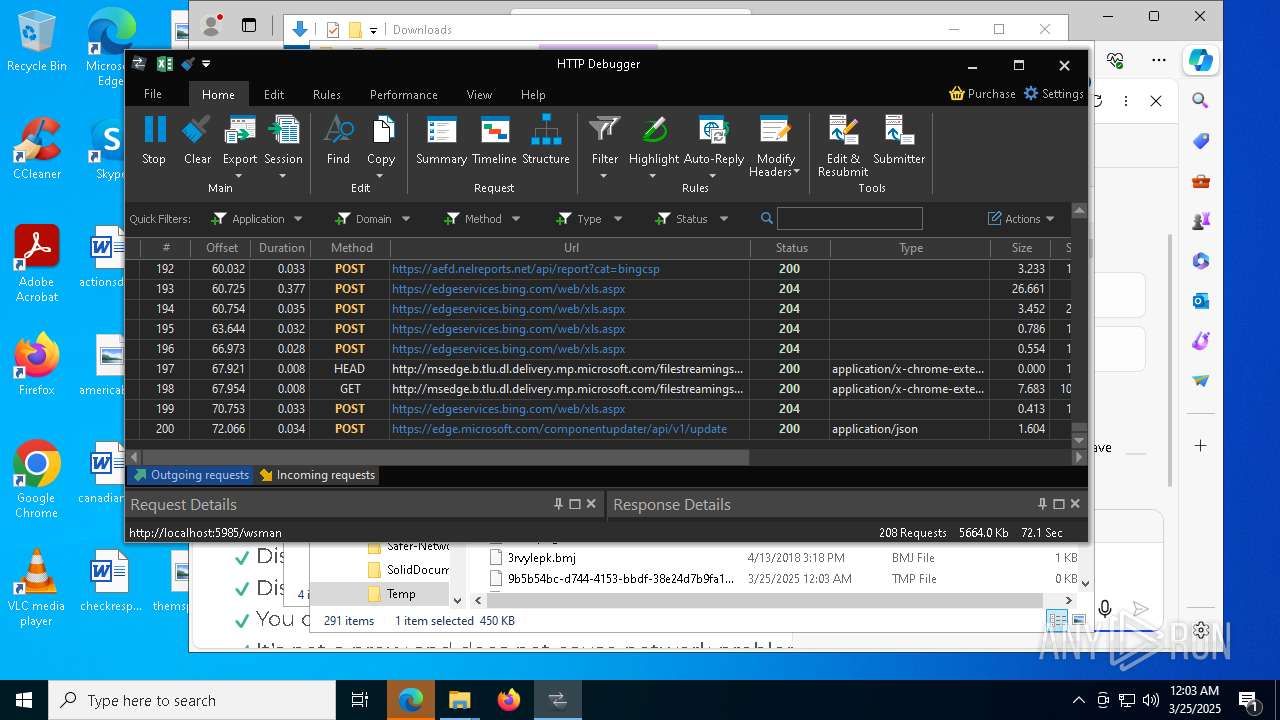Launch the Find tool
The image size is (1280, 720).
[338, 140]
